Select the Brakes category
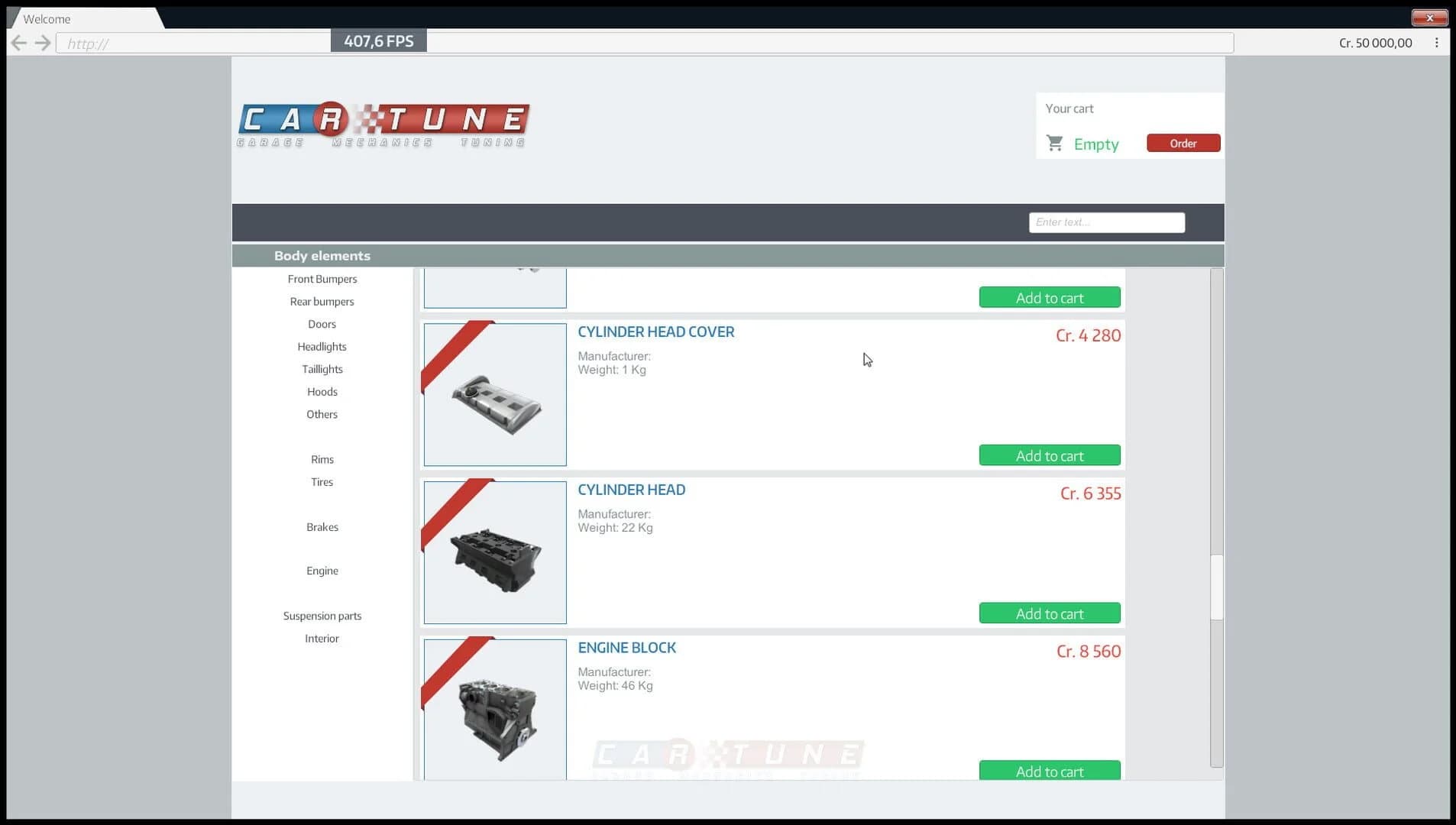This screenshot has width=1456, height=825. pos(322,527)
